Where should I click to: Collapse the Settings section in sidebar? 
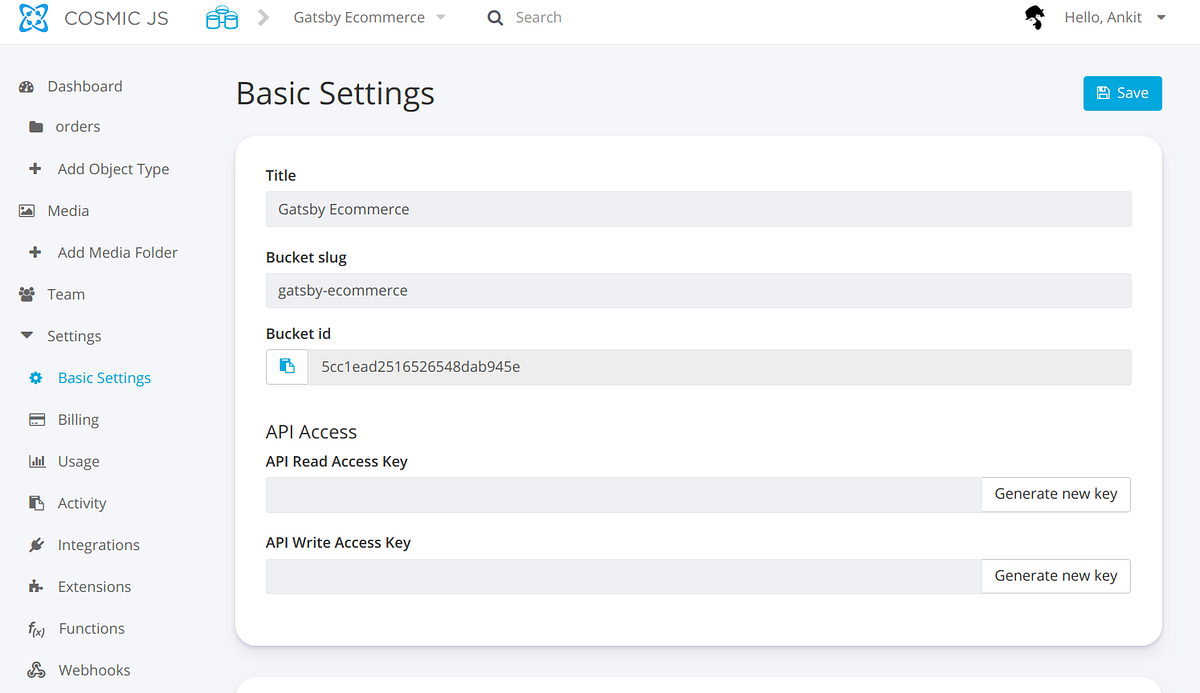tap(27, 336)
